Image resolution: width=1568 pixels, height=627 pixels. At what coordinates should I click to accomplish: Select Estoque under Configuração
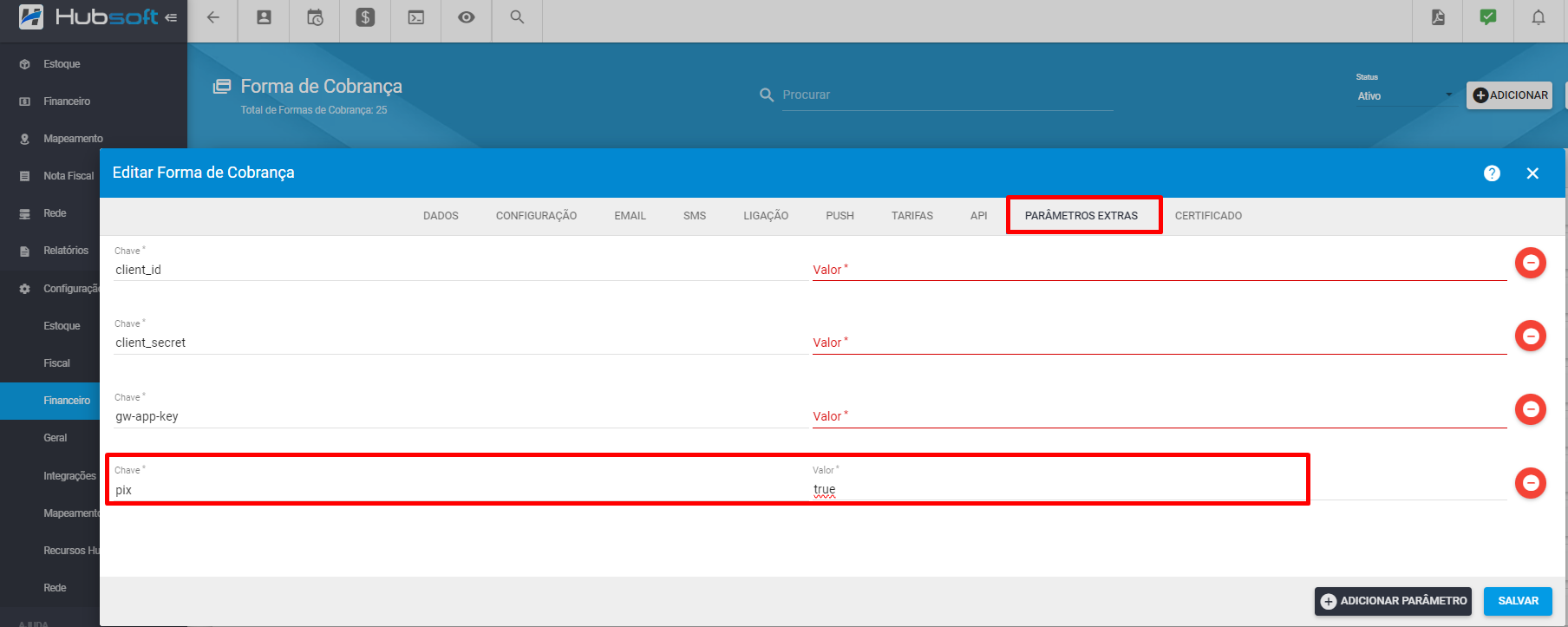tap(62, 326)
